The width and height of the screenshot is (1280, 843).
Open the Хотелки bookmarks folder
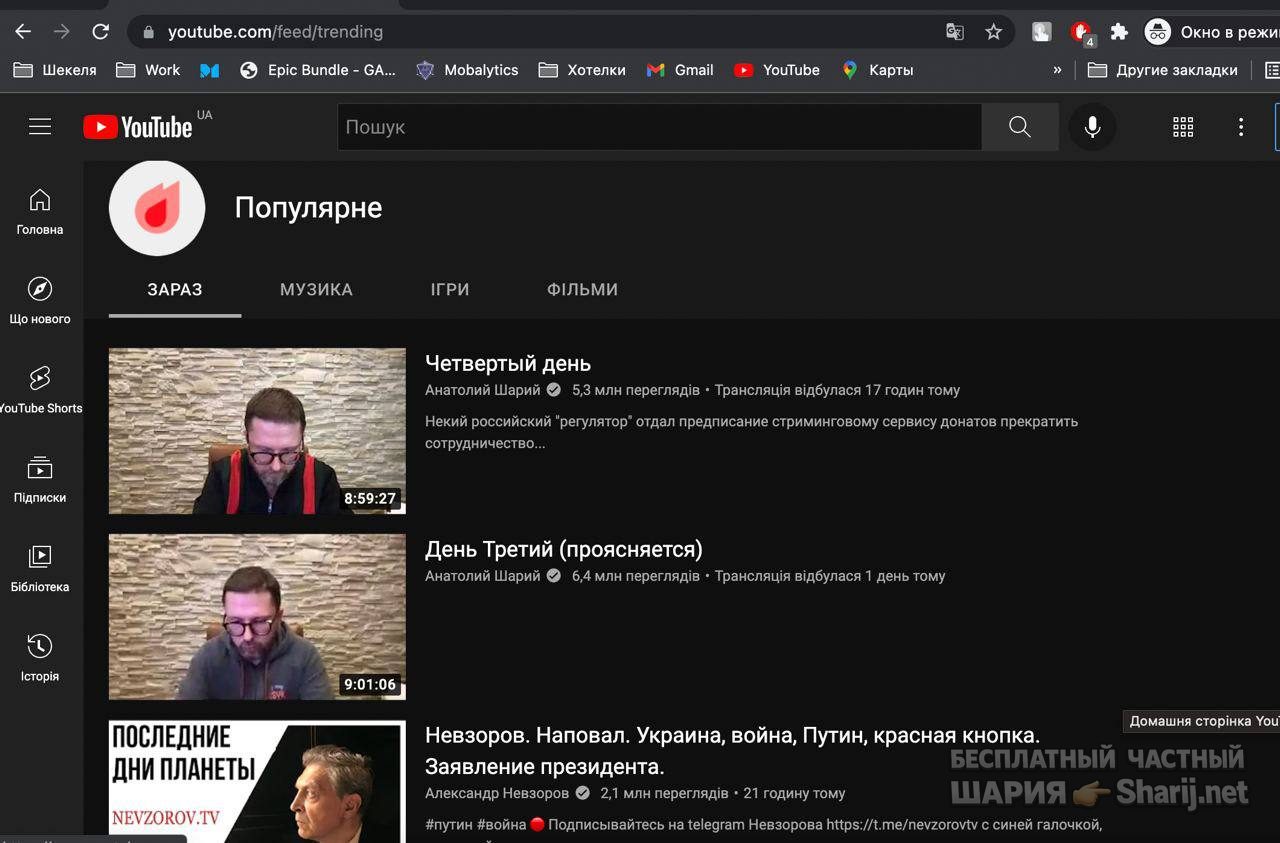pos(582,70)
